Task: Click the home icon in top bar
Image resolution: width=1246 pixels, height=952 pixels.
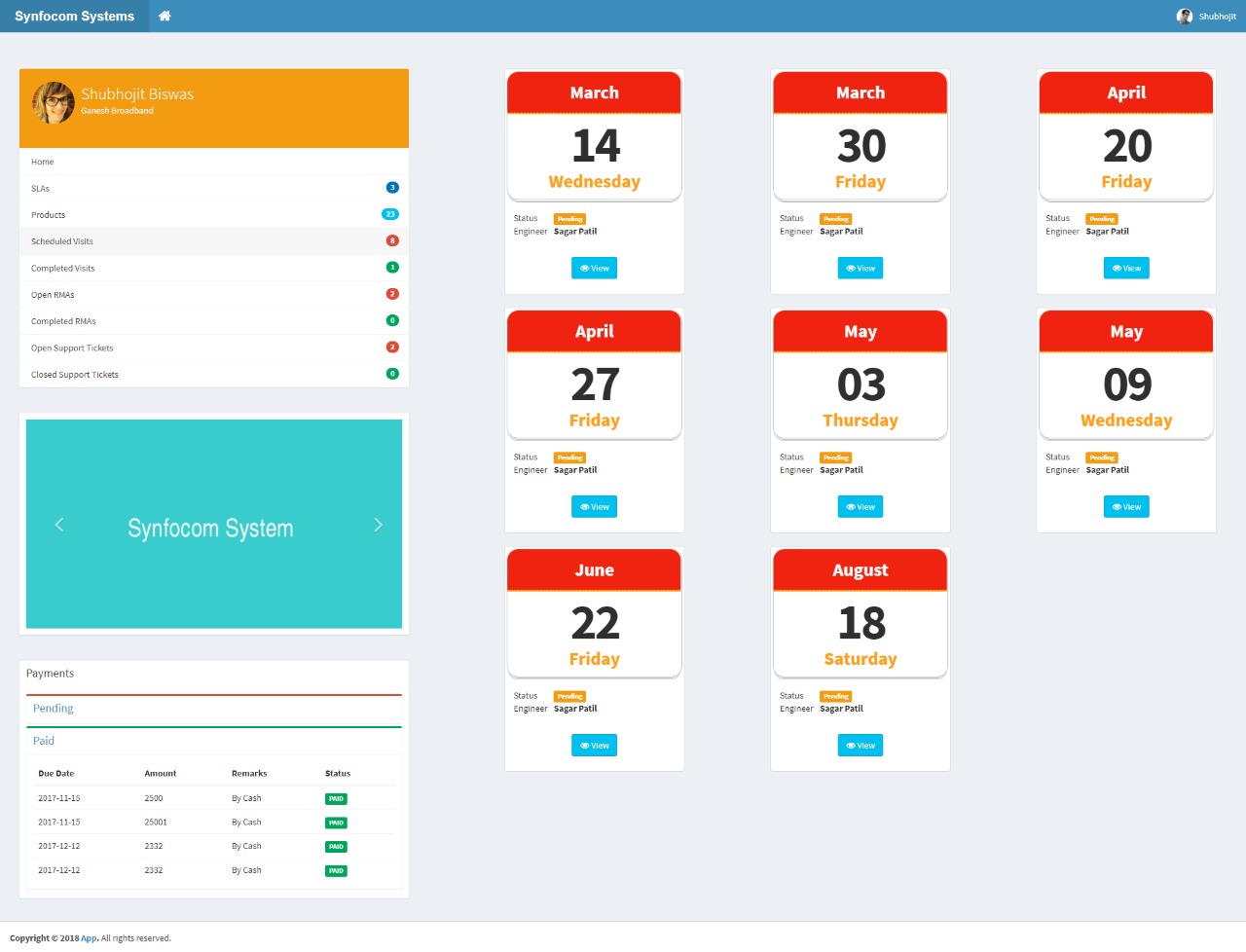Action: click(165, 16)
